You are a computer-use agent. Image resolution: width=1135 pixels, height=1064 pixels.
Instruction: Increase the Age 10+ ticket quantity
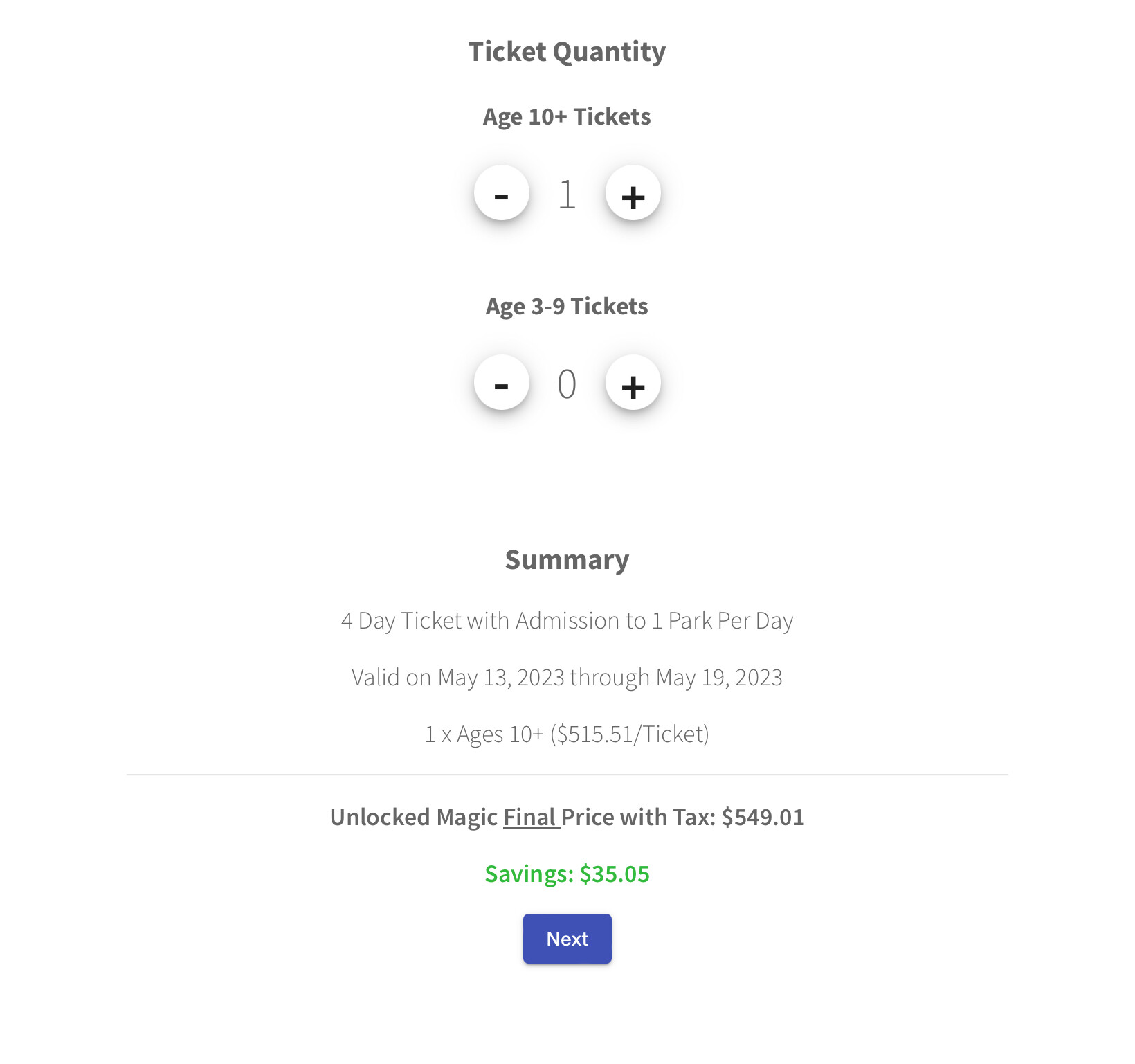coord(633,193)
